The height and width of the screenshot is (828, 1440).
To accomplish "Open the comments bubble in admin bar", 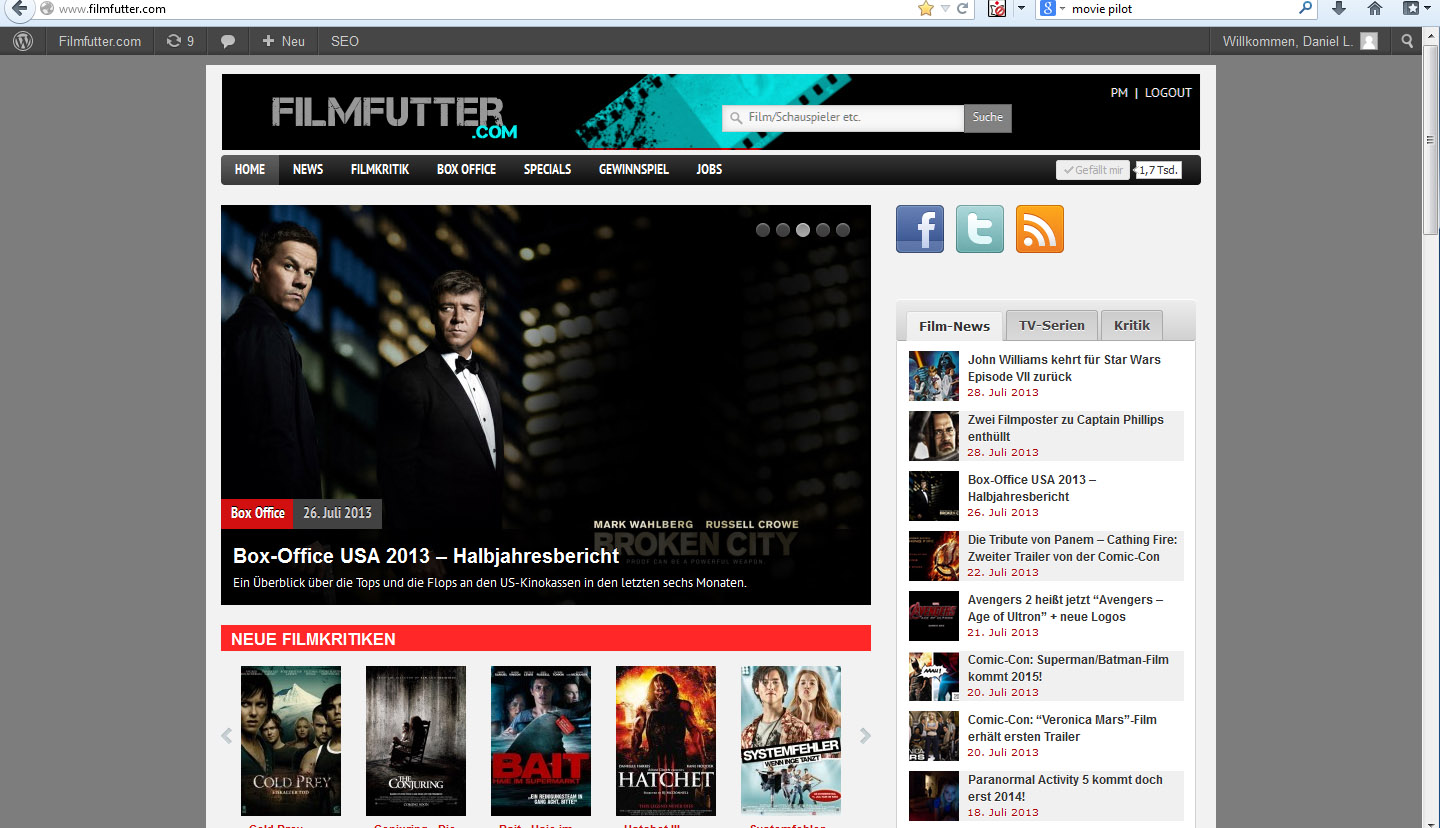I will (228, 41).
